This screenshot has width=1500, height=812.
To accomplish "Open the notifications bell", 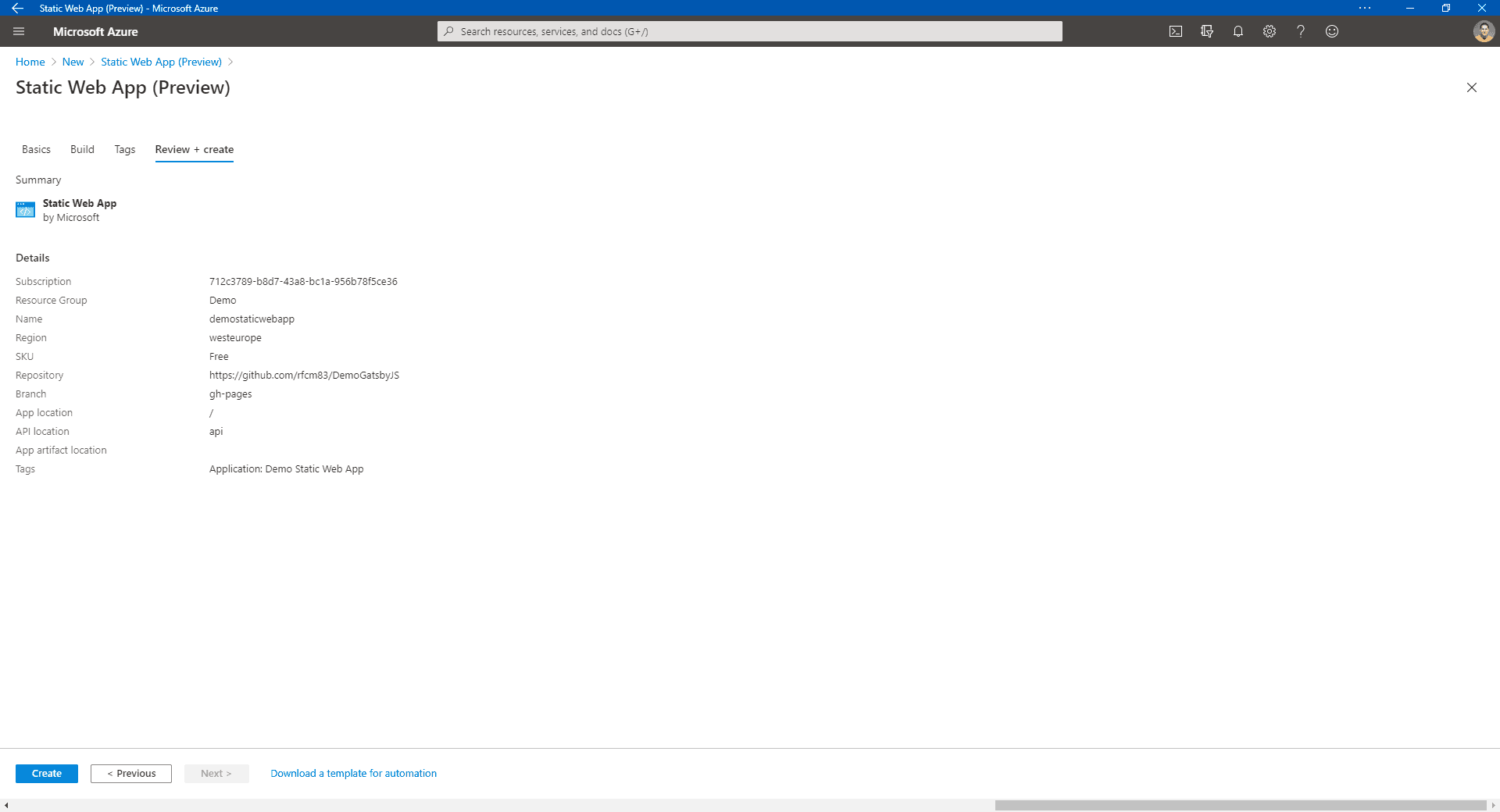I will click(1238, 31).
